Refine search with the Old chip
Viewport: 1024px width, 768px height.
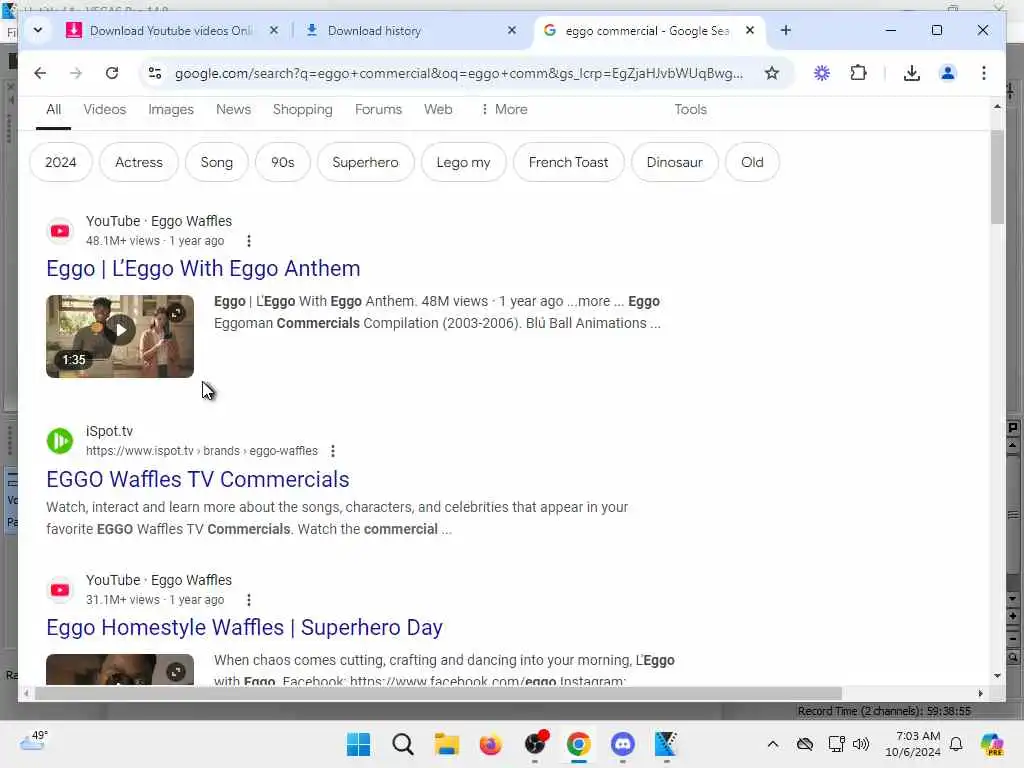752,162
